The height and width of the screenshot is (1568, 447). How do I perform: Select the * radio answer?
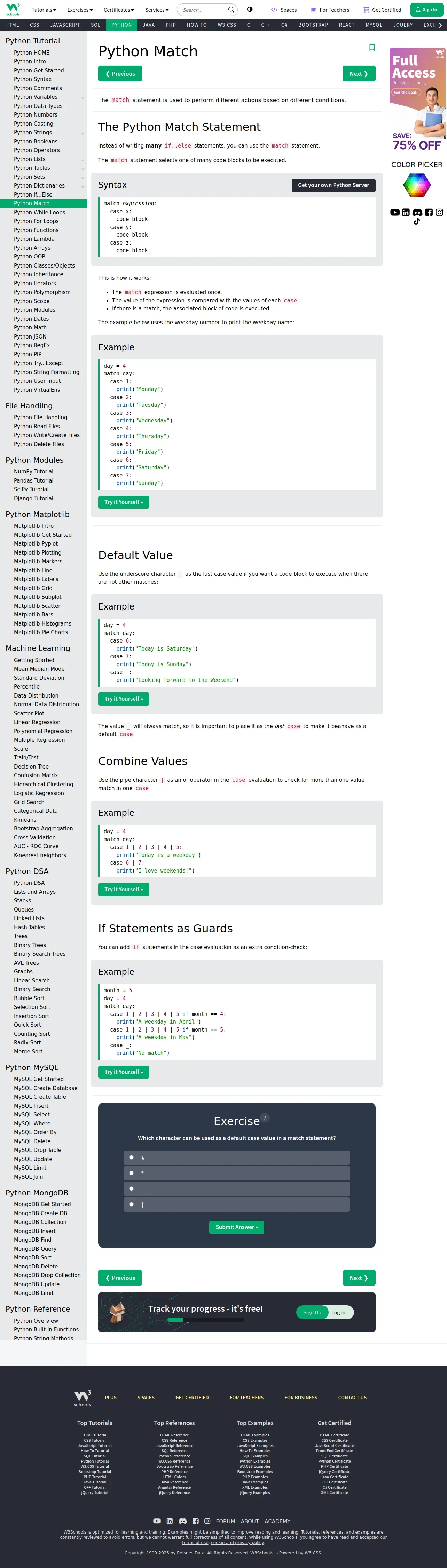(131, 1172)
